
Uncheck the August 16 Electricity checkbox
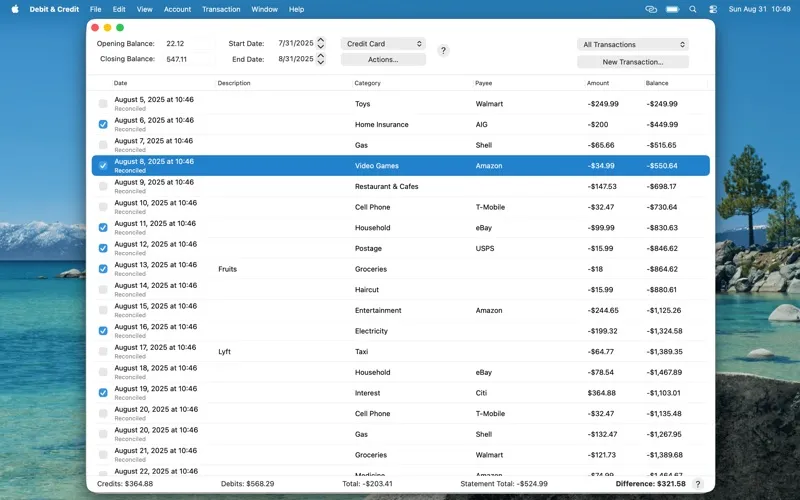coord(103,331)
